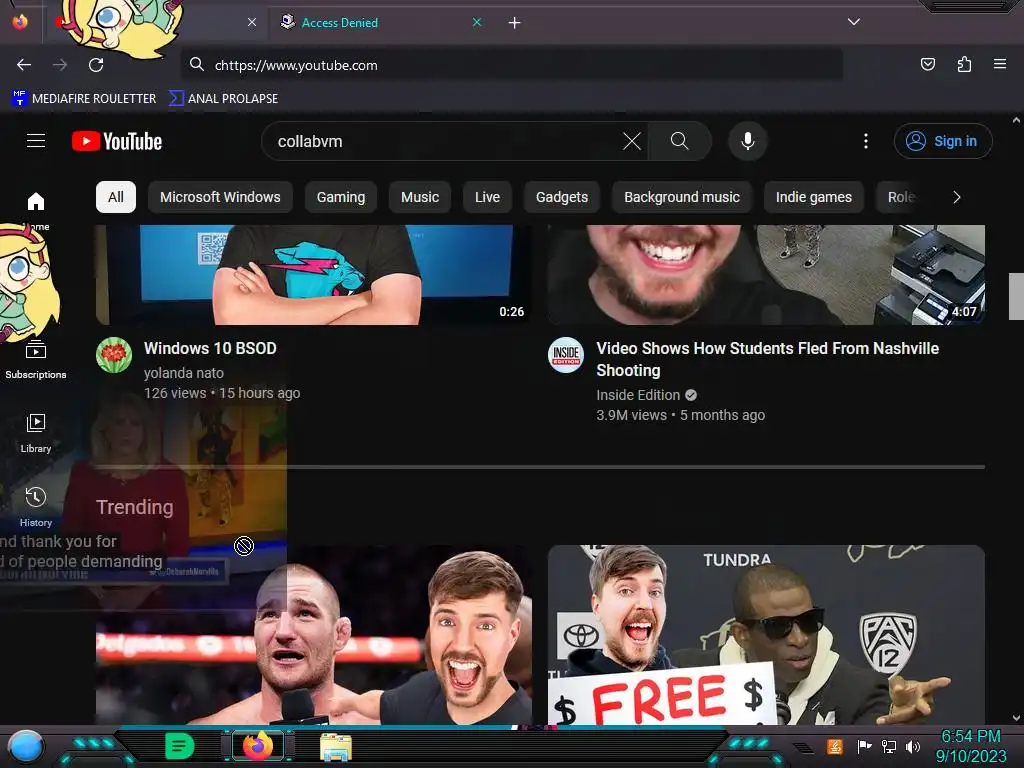Open the File Explorer taskbar icon

(336, 747)
